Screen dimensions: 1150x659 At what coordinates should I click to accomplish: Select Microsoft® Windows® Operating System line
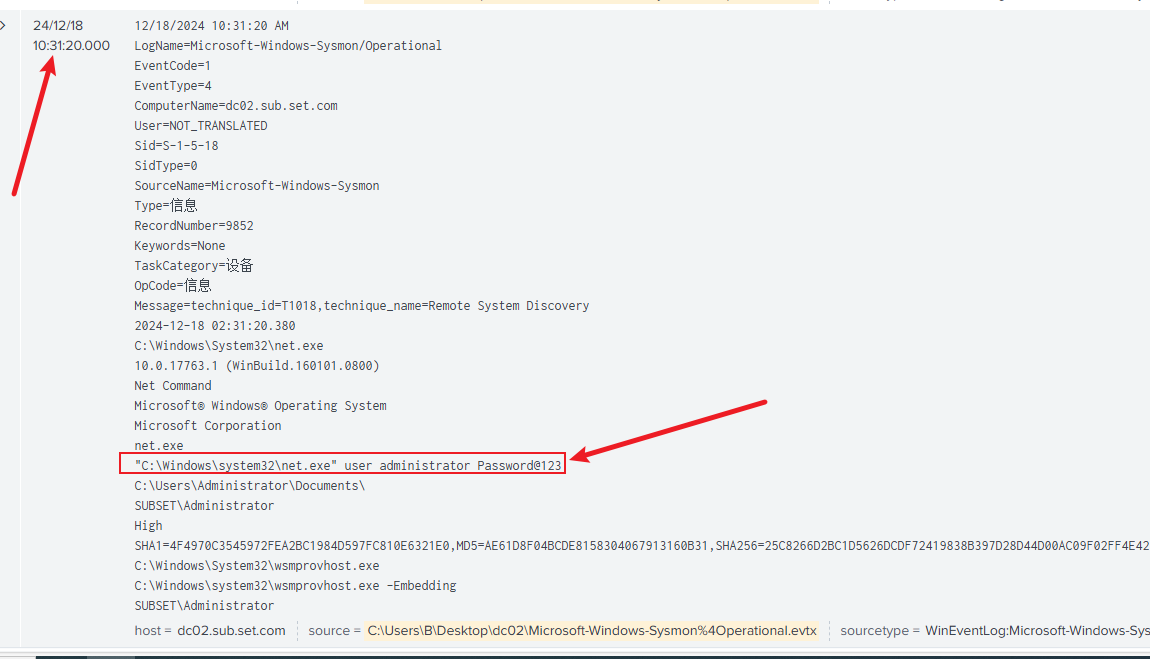coord(260,405)
